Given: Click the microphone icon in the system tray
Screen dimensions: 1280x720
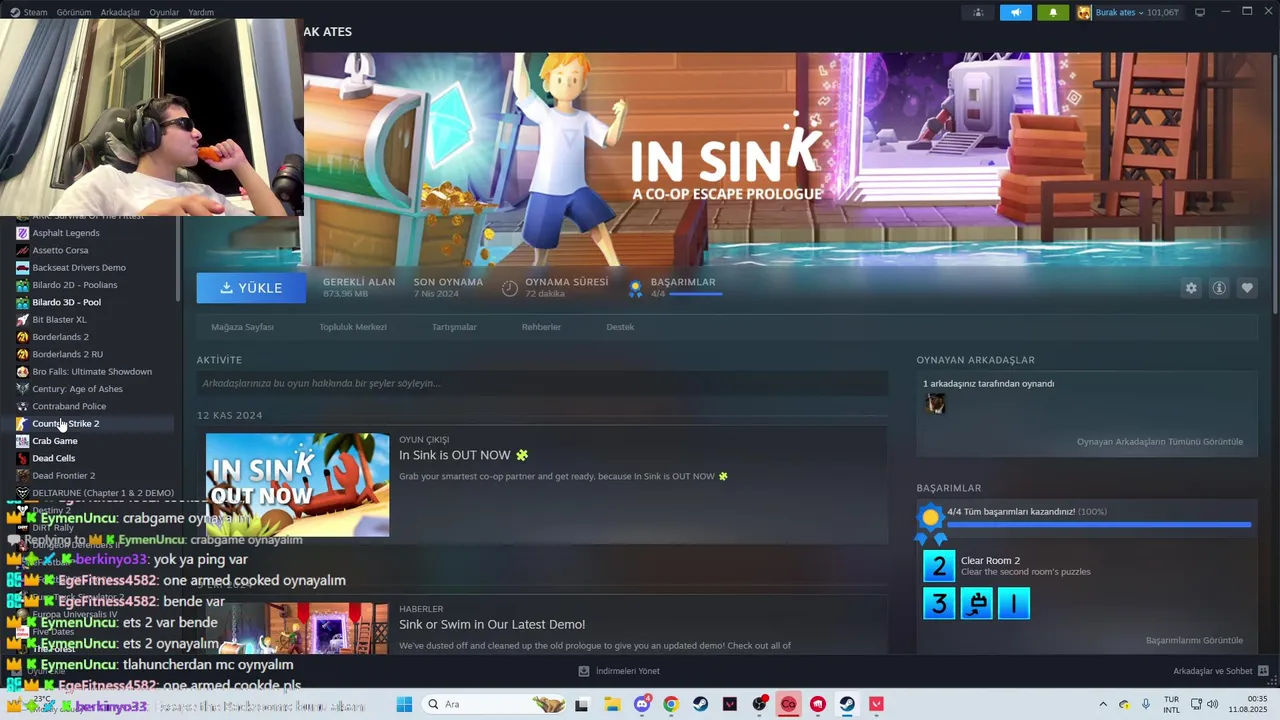Looking at the screenshot, I should click(x=1146, y=704).
